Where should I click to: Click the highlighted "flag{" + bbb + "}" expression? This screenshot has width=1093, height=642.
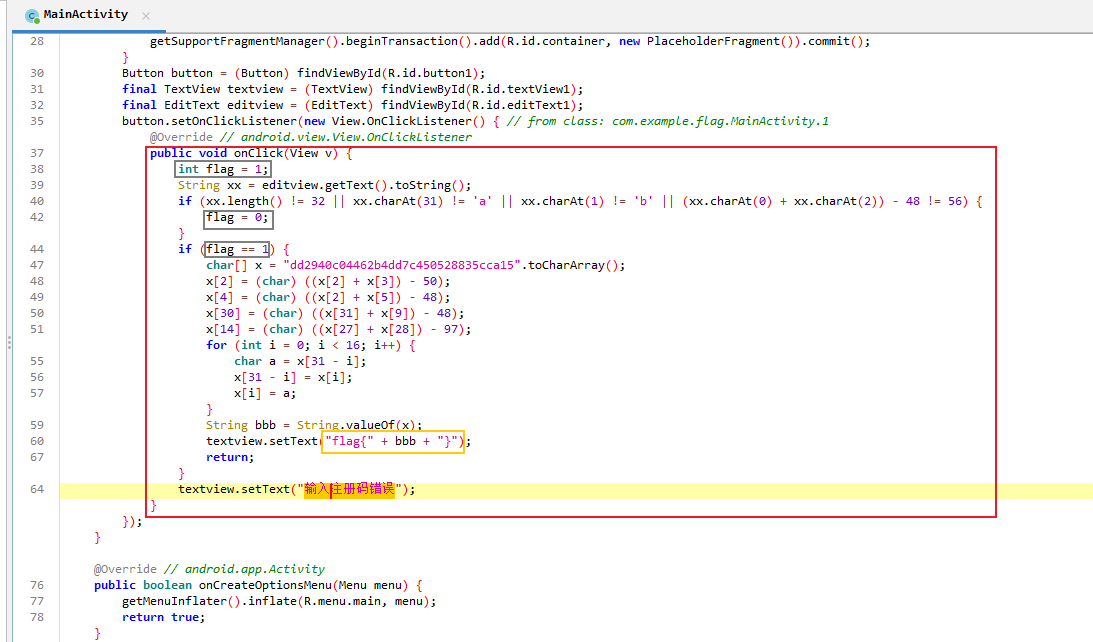click(x=393, y=441)
